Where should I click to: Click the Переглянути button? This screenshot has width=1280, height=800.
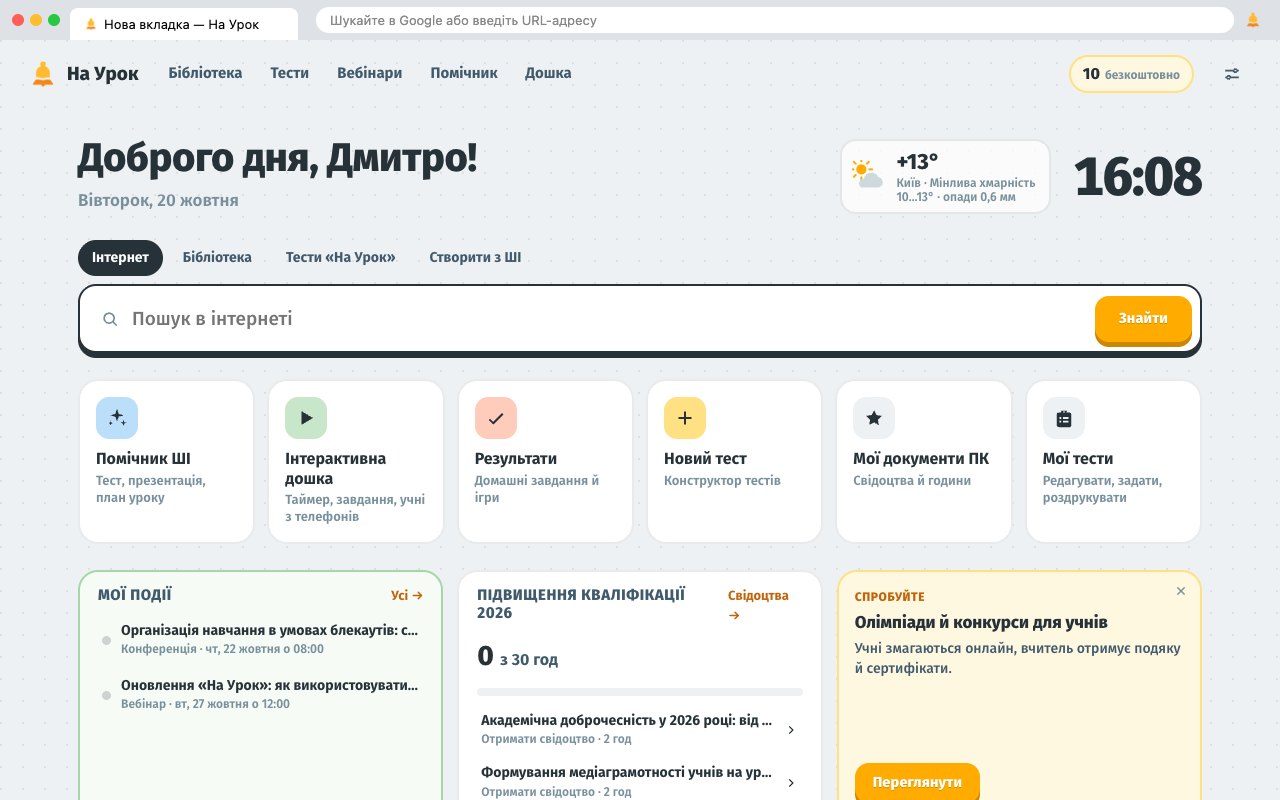tap(917, 782)
